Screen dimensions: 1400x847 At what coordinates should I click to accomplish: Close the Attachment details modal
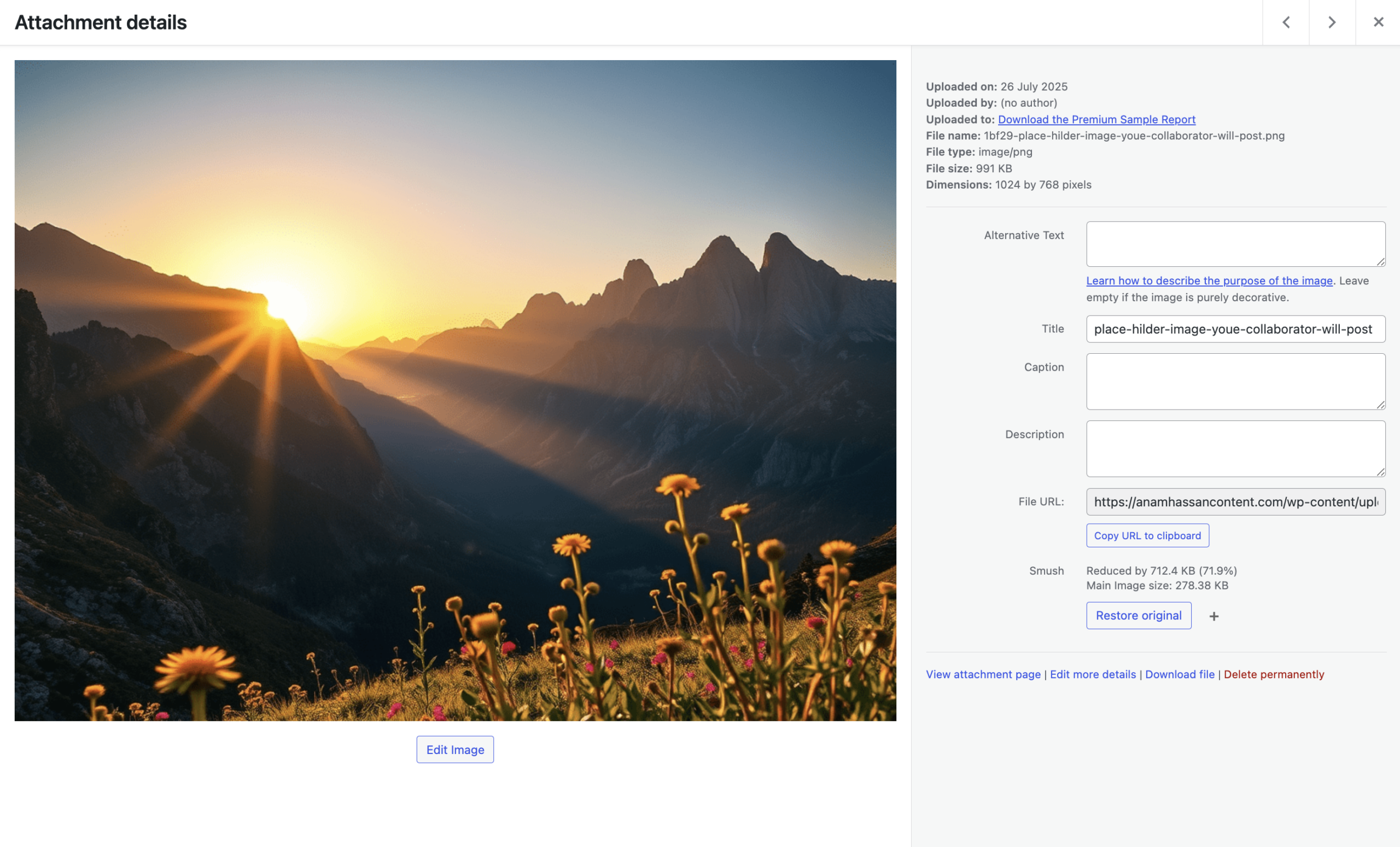tap(1379, 22)
